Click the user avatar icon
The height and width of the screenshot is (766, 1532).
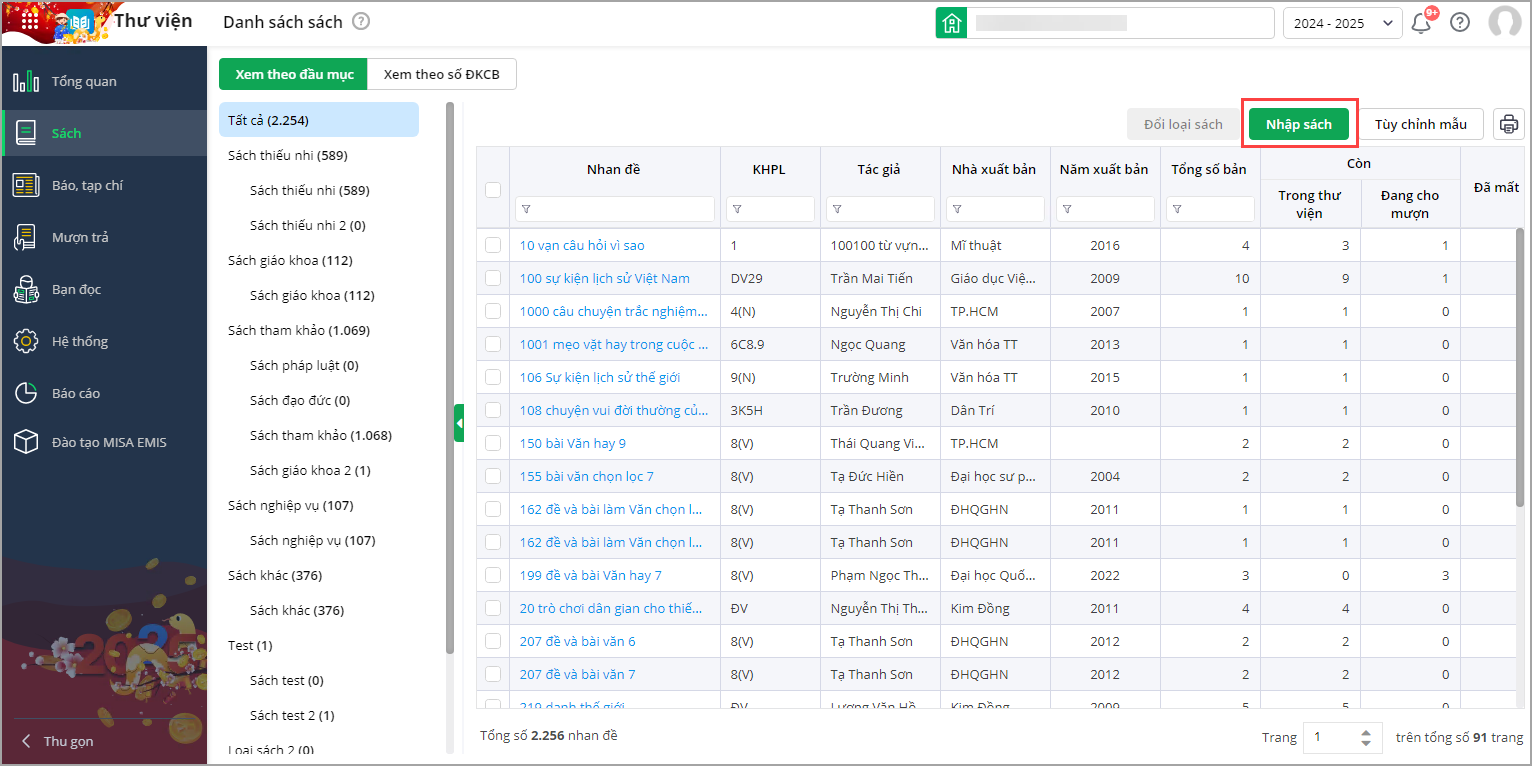(x=1504, y=23)
